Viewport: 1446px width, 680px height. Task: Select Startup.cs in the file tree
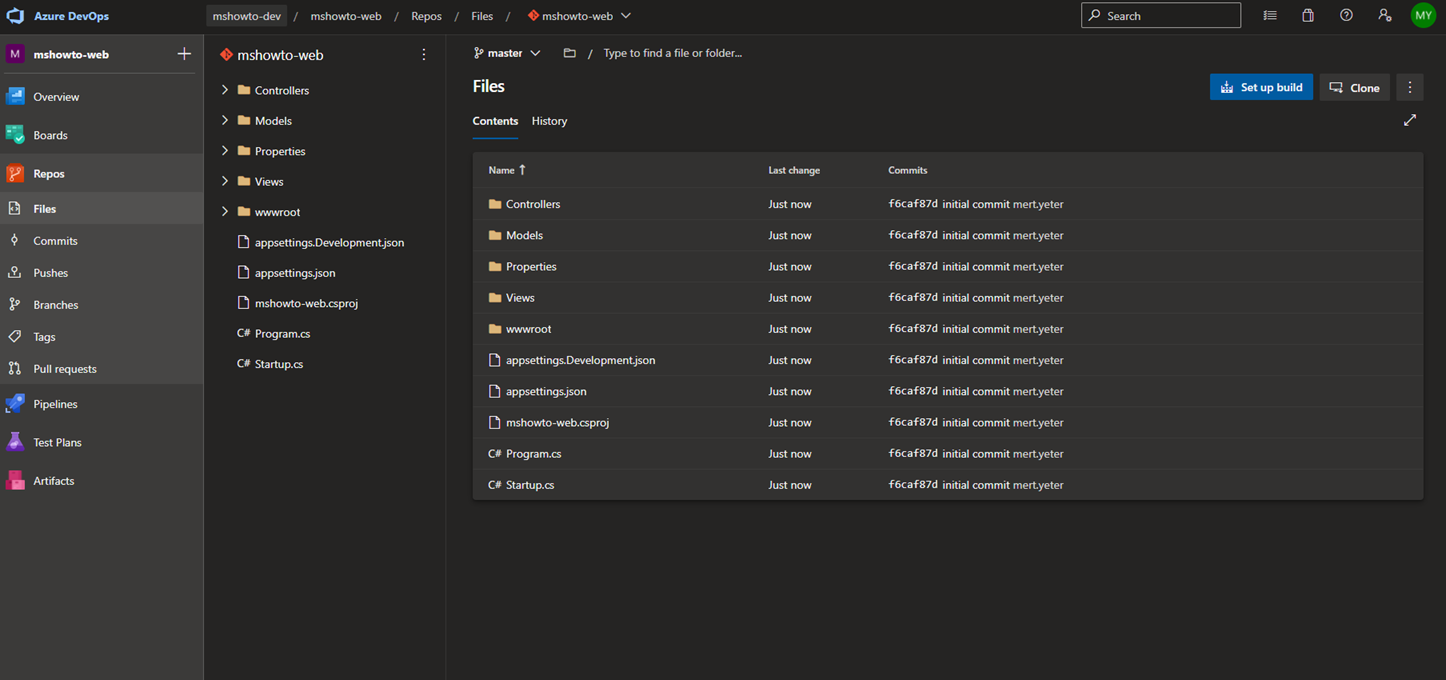click(279, 364)
